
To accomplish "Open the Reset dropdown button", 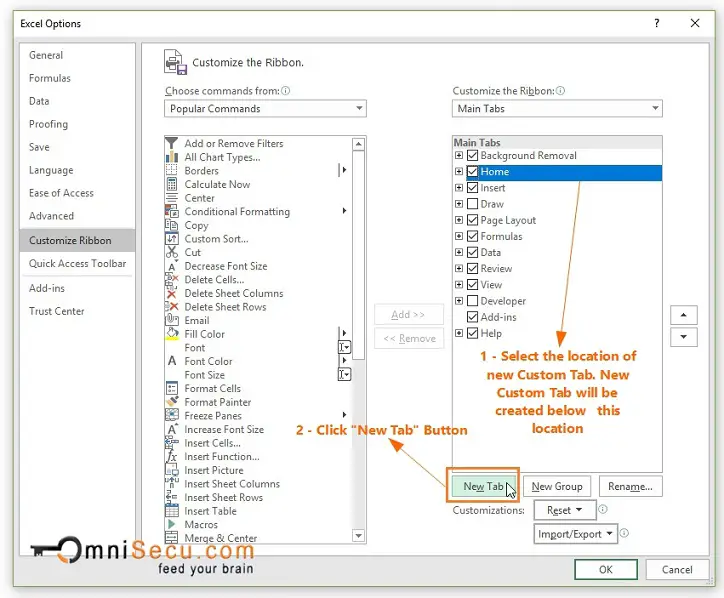I will tap(565, 510).
